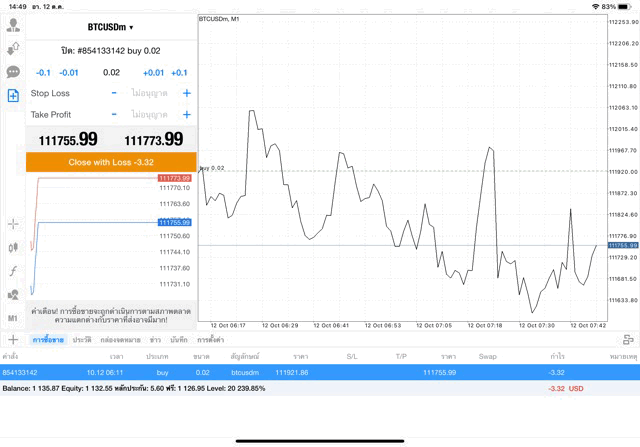The height and width of the screenshot is (447, 640).
Task: Increase volume by 0.01
Action: pos(153,72)
